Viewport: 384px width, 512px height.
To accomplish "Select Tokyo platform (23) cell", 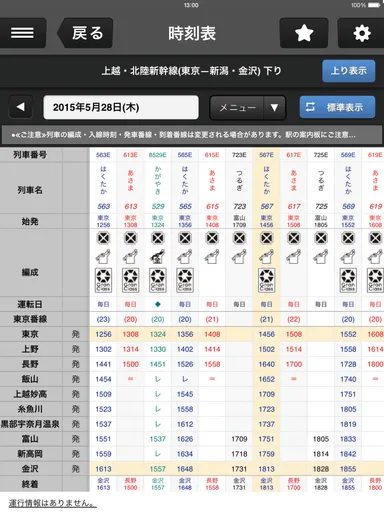I will tap(103, 319).
